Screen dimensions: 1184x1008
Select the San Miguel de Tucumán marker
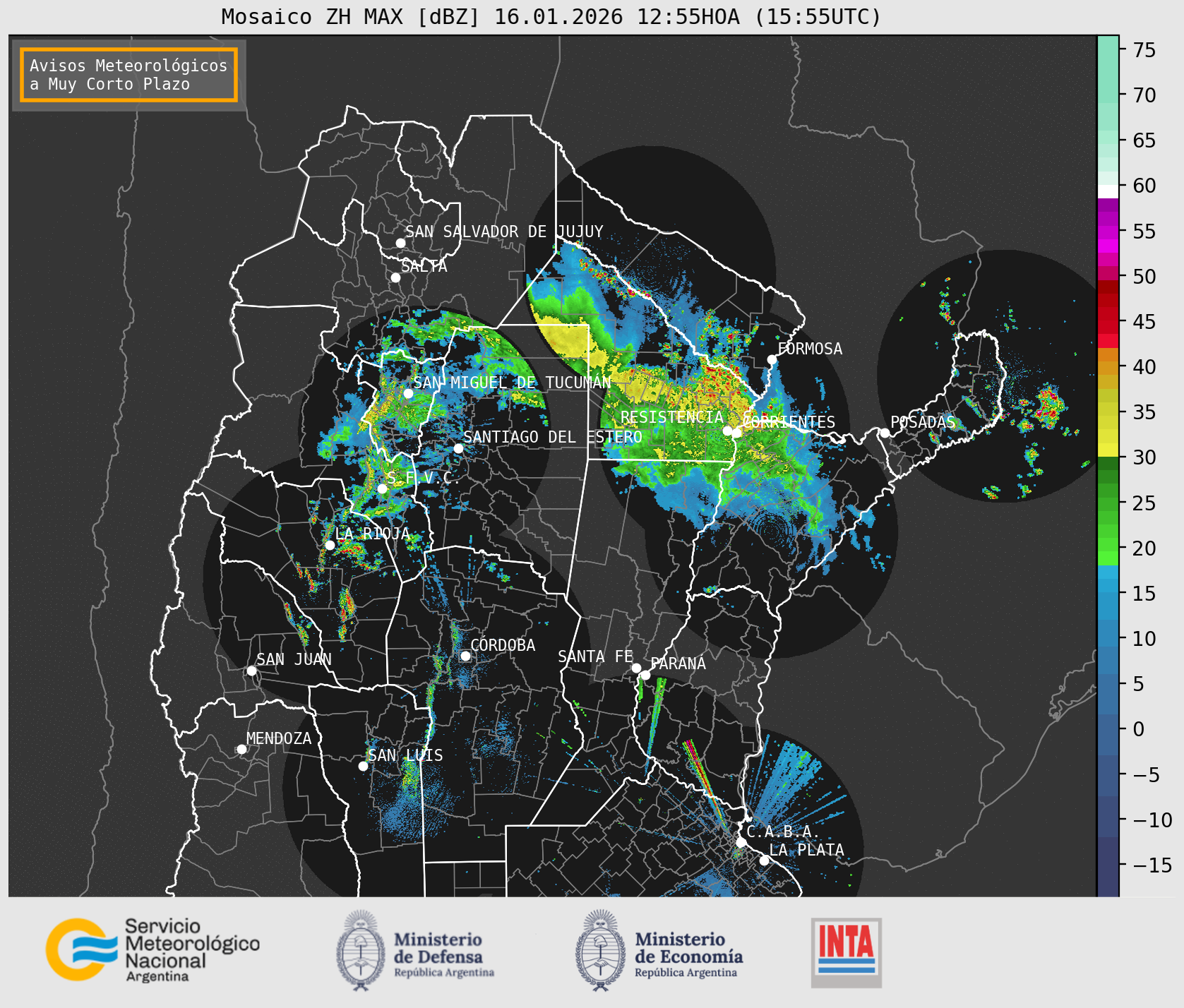408,393
